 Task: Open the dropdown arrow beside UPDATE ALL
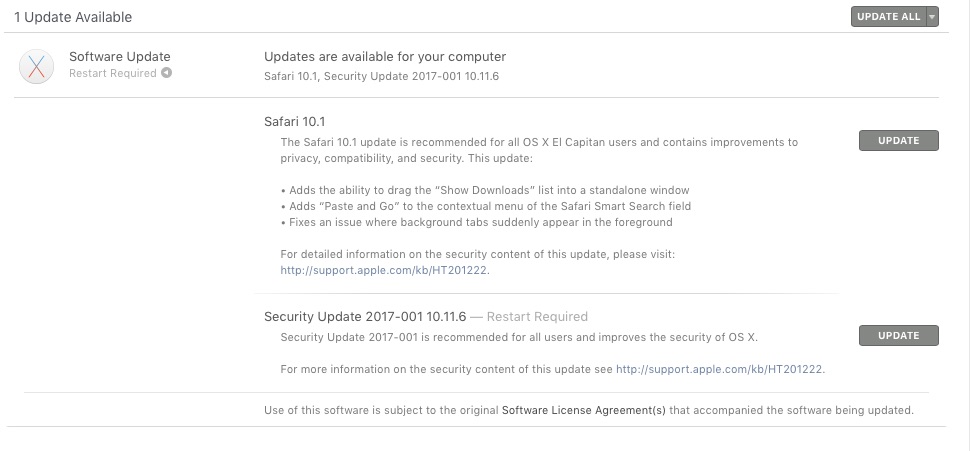coord(932,17)
